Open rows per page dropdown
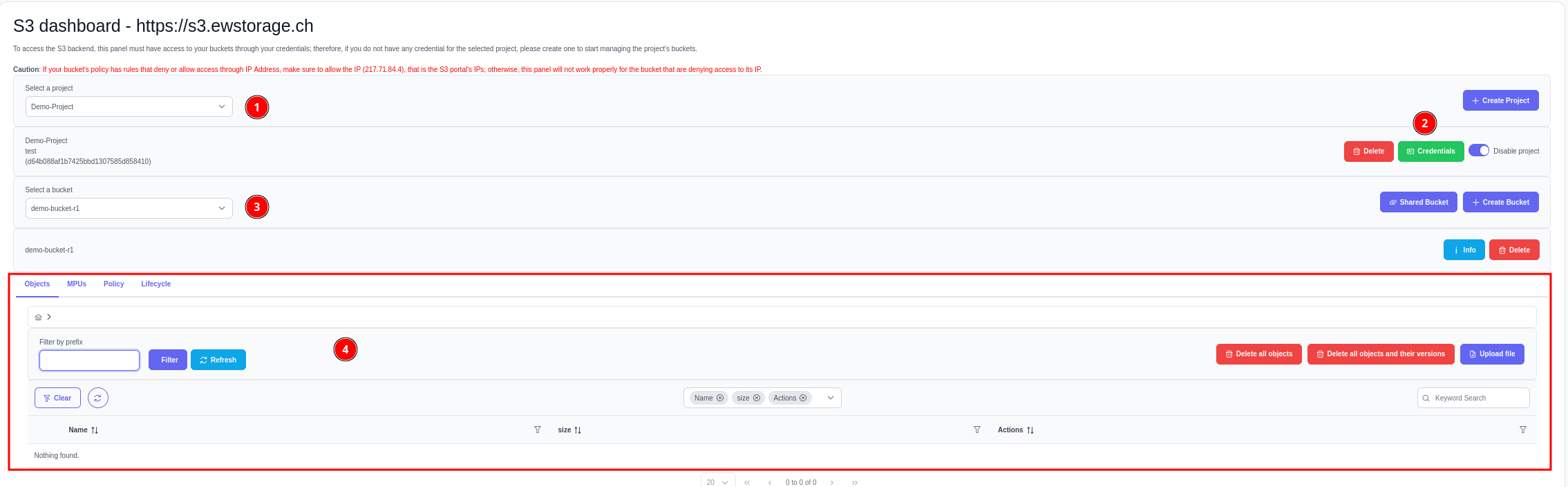Viewport: 1568px width, 487px height. [717, 482]
